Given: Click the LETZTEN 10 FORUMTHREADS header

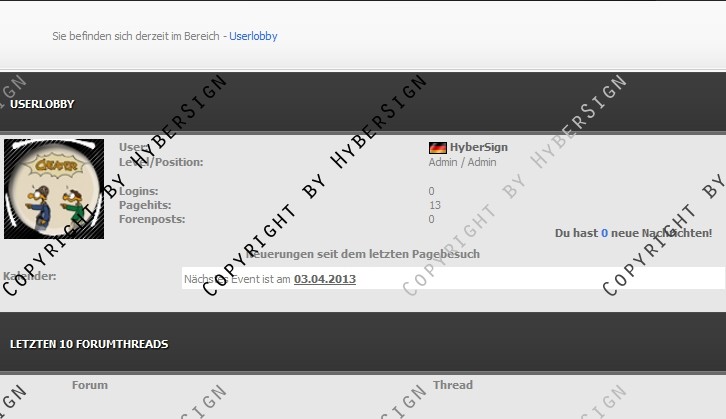Looking at the screenshot, I should click(x=89, y=344).
